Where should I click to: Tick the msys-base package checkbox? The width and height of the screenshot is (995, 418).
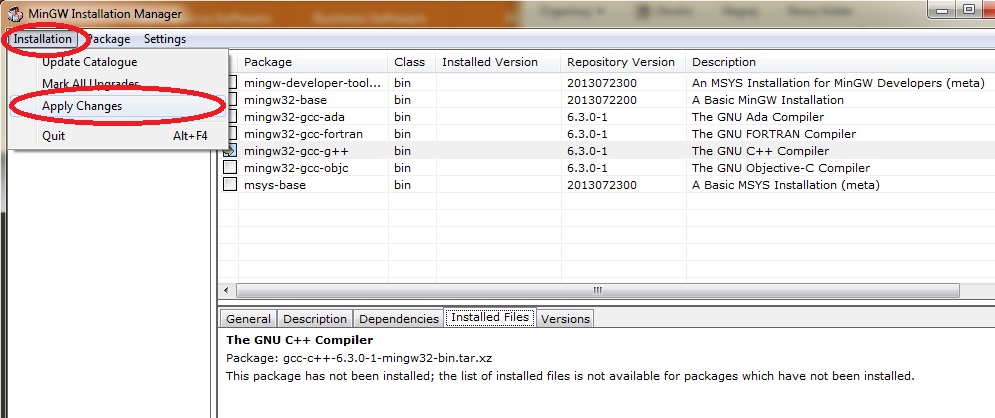point(231,185)
